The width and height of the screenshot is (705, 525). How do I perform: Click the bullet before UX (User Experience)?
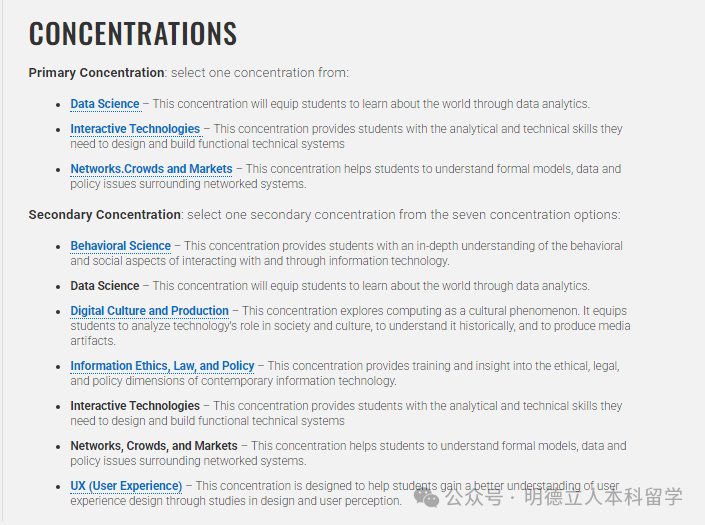pyautogui.click(x=59, y=487)
